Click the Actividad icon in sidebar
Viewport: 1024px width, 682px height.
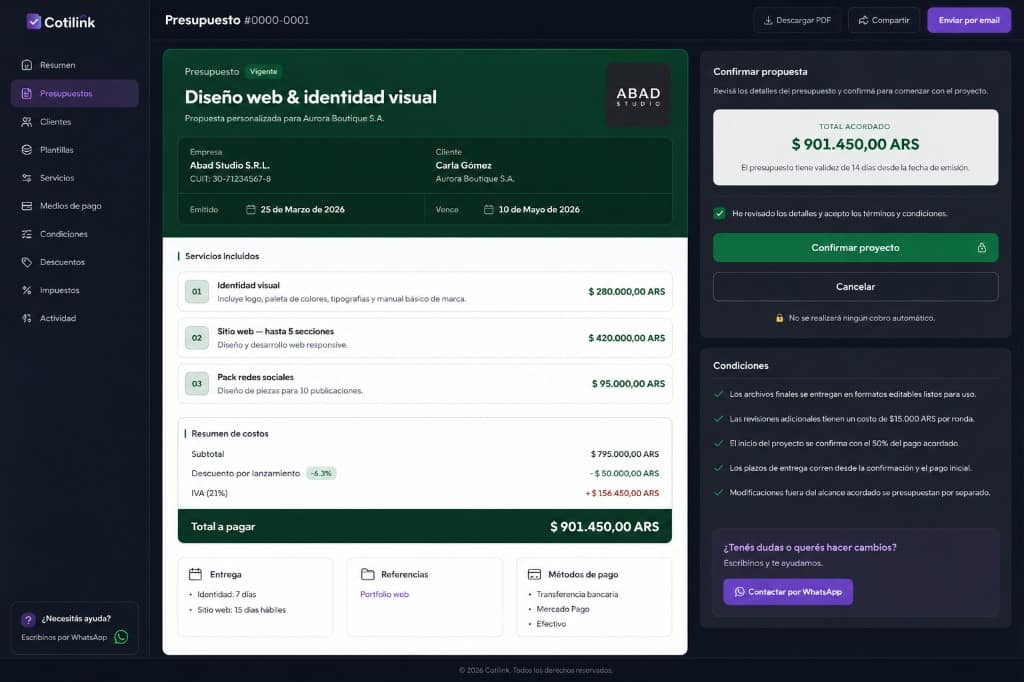click(27, 318)
